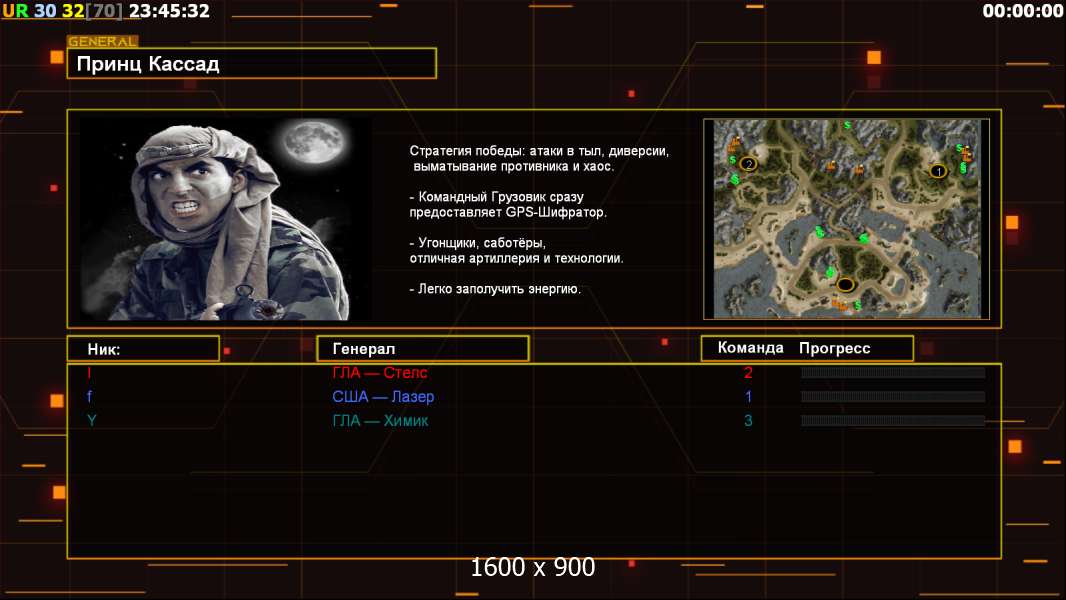Screen dimensions: 1066x600
Task: Click "ГЛА — Стелс" general entry
Action: click(x=380, y=372)
